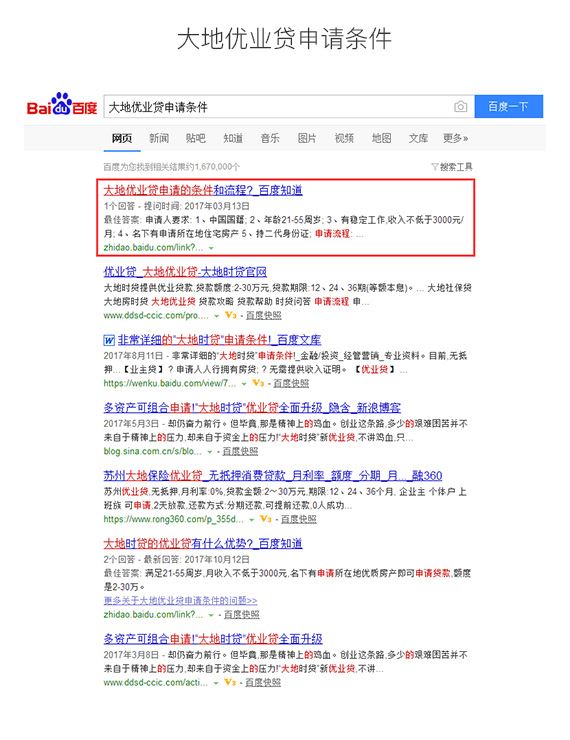The height and width of the screenshot is (740, 570).
Task: Open the 更多» menu in navigation
Action: (x=455, y=138)
